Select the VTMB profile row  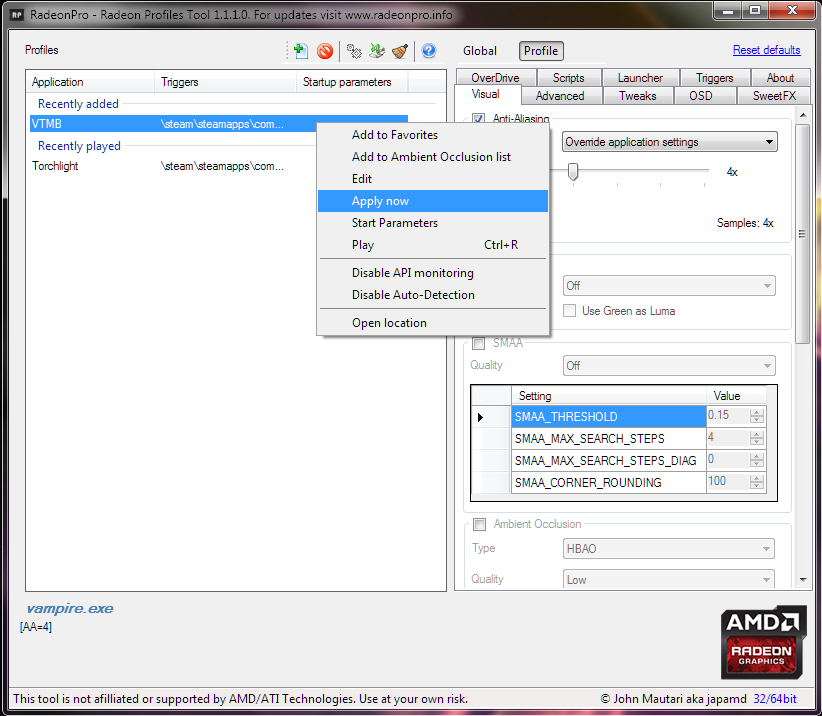[x=219, y=124]
